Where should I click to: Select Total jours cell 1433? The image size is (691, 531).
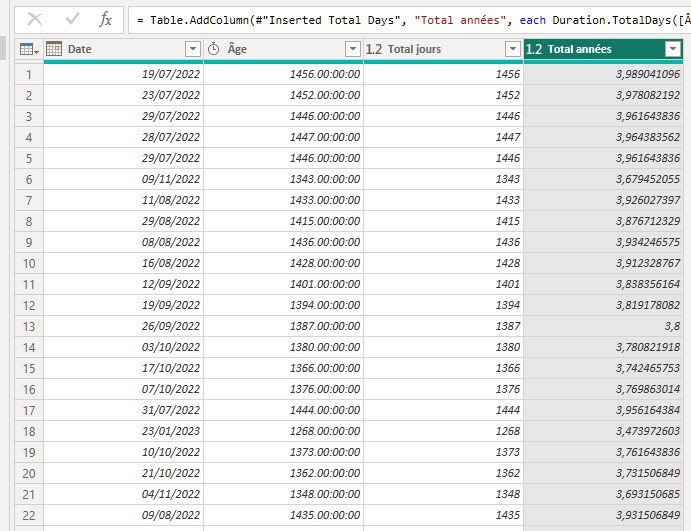point(443,201)
